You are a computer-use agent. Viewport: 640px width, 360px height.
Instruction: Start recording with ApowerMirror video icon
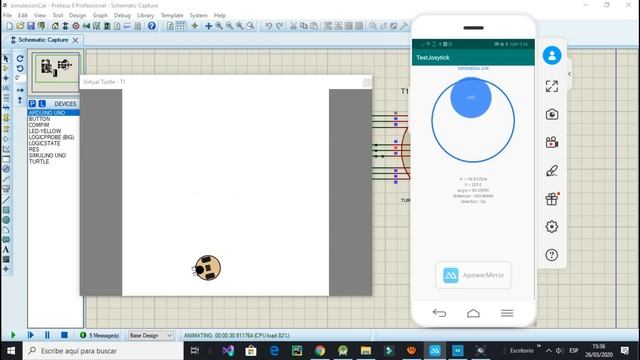point(552,142)
